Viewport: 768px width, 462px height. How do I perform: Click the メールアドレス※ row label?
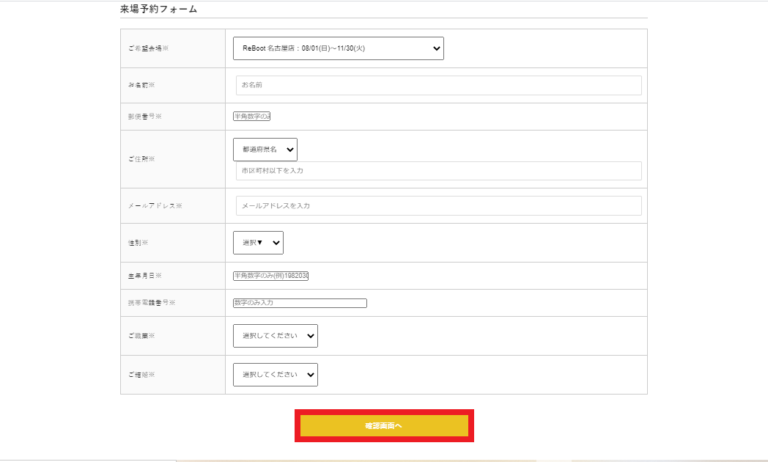154,206
